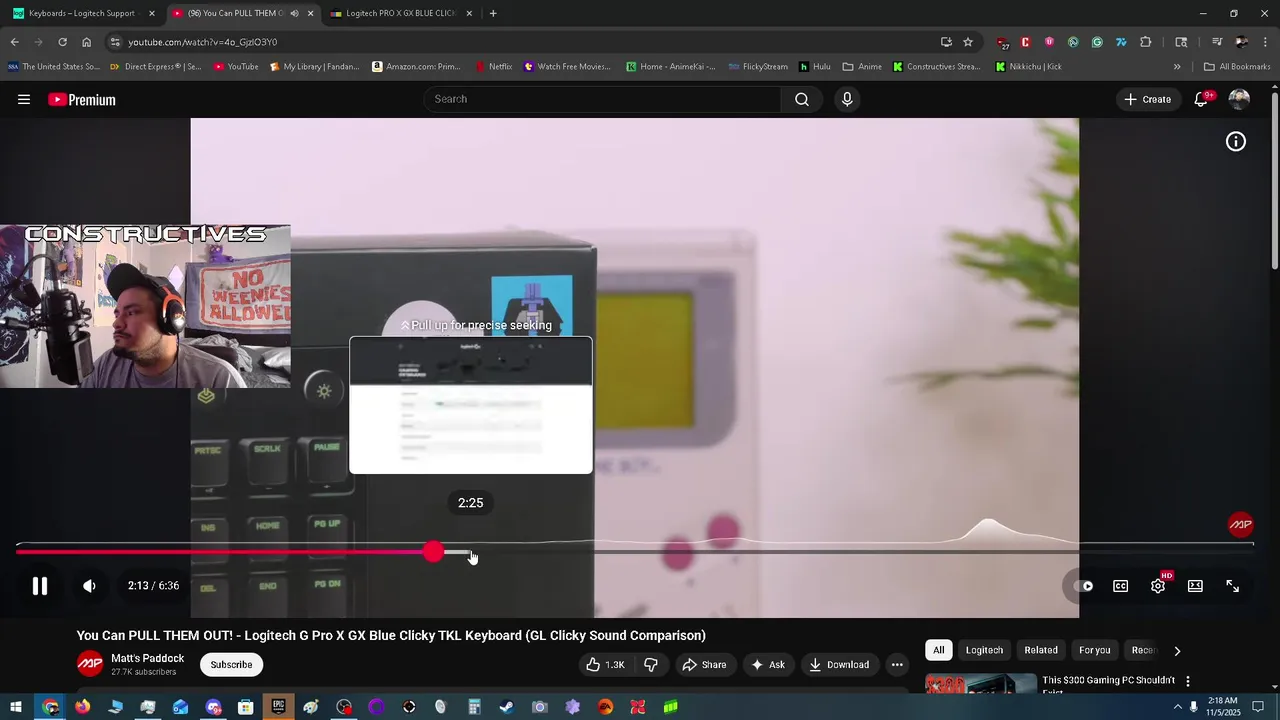Open YouTube account avatar menu
The width and height of the screenshot is (1280, 720).
pyautogui.click(x=1239, y=99)
